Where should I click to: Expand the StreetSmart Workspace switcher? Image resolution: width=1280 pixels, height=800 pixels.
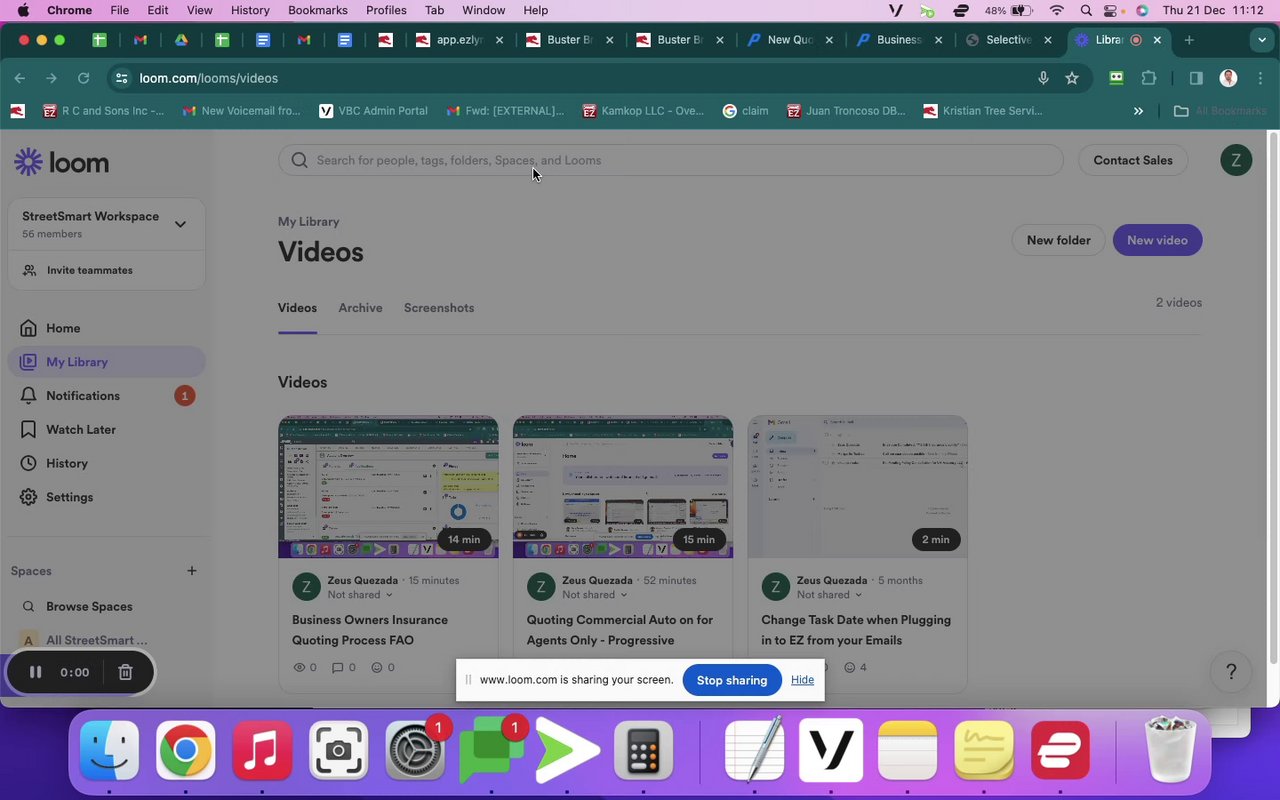tap(180, 224)
